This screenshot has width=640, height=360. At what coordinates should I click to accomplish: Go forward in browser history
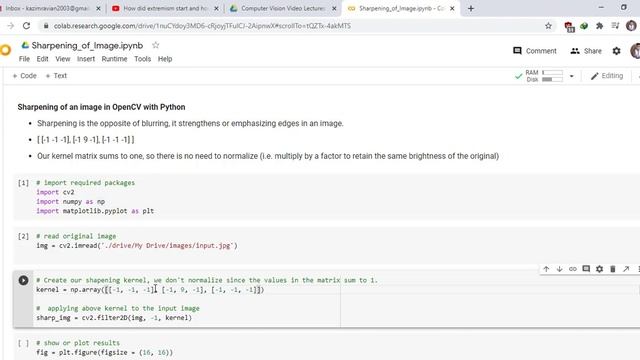11,26
